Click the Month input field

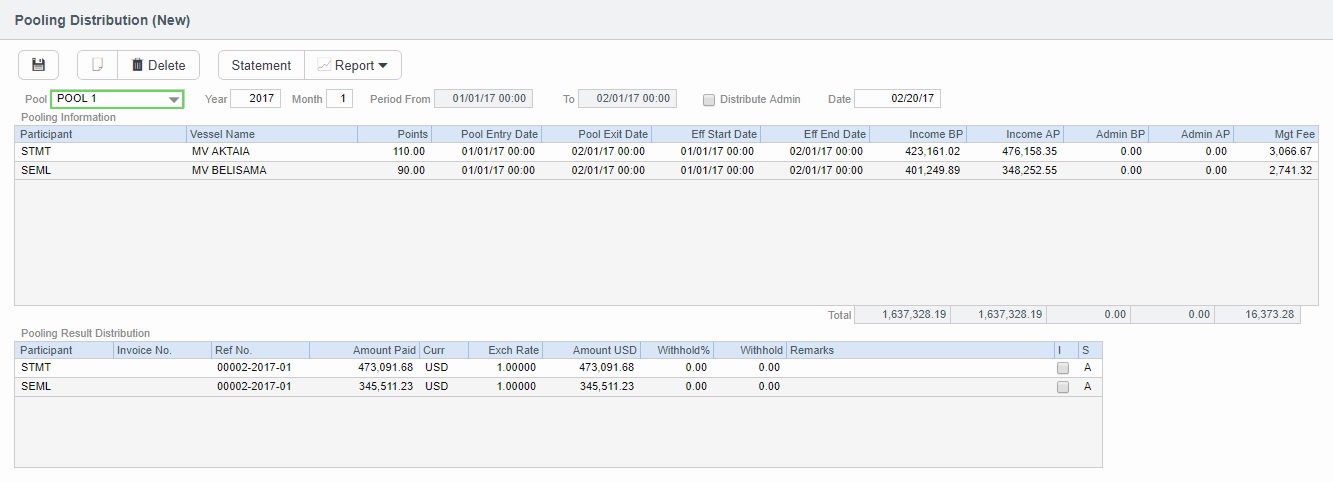(339, 99)
